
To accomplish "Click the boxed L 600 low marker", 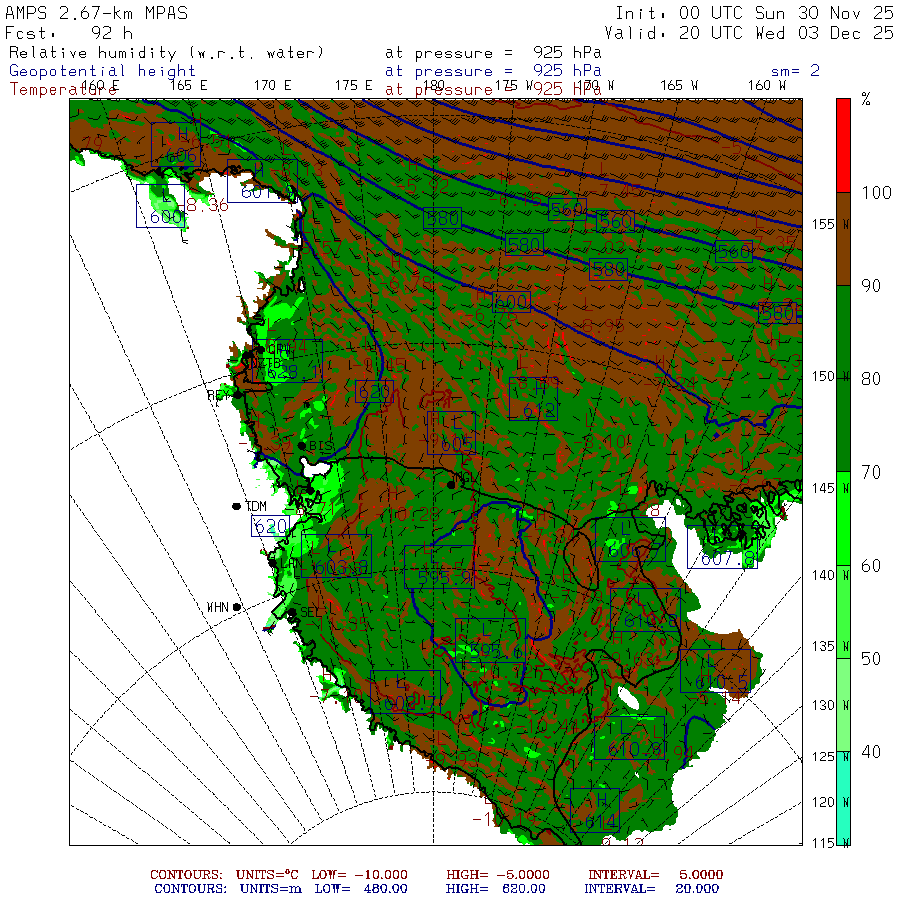I will pyautogui.click(x=160, y=206).
